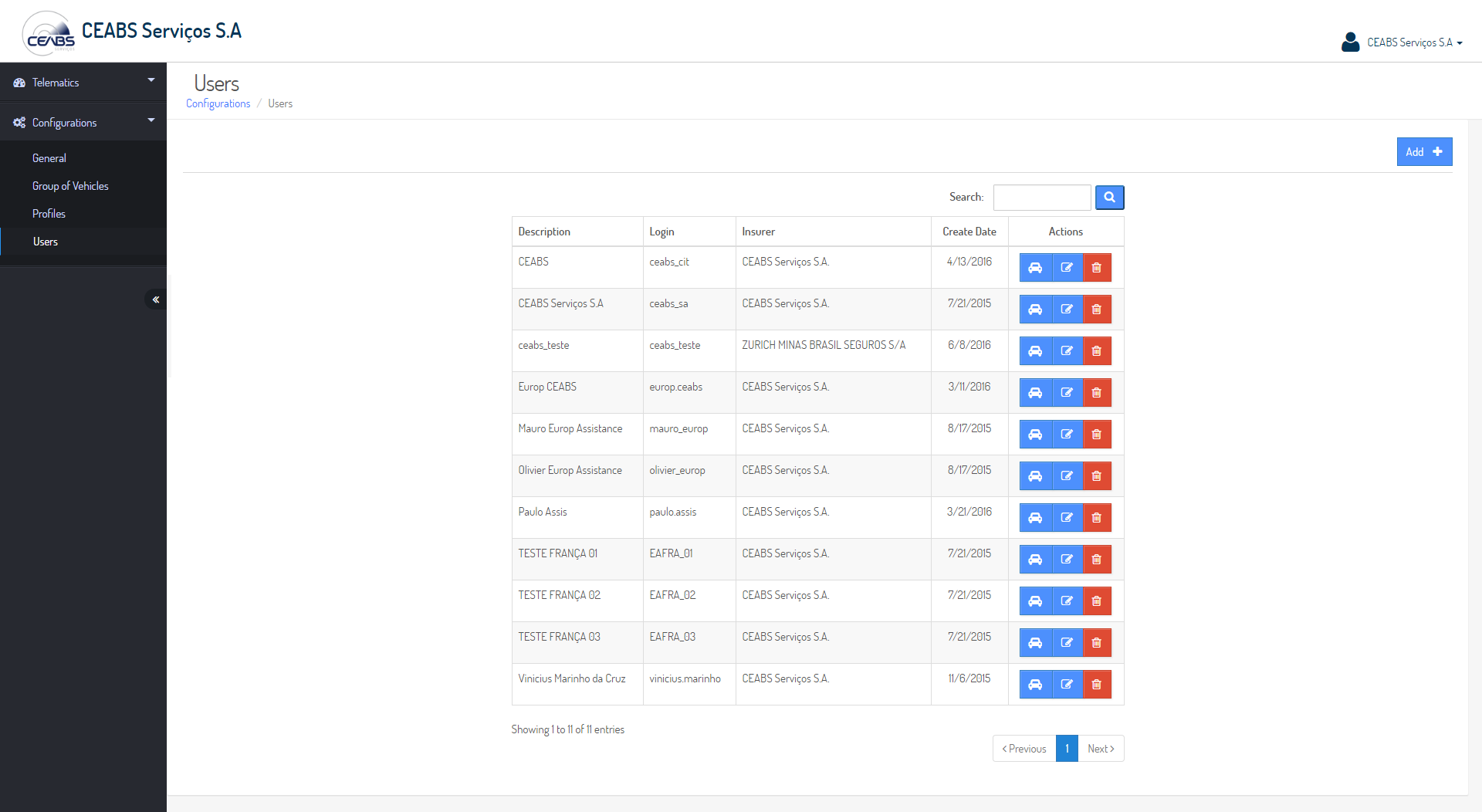Go to Previous page

tap(1024, 749)
